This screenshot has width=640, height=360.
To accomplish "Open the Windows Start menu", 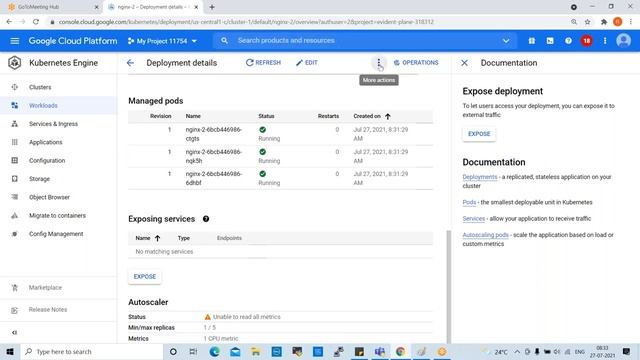I will coord(10,351).
